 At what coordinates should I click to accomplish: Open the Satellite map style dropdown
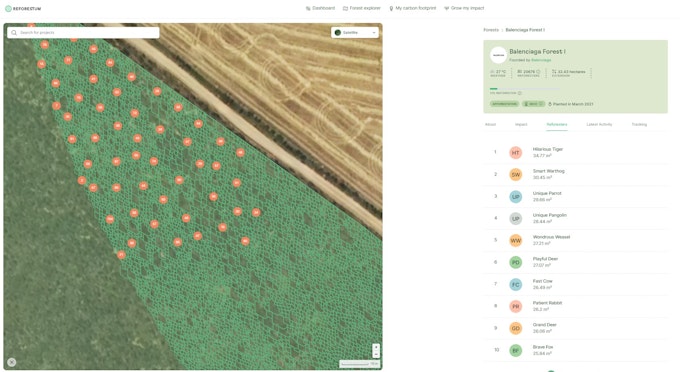(355, 33)
